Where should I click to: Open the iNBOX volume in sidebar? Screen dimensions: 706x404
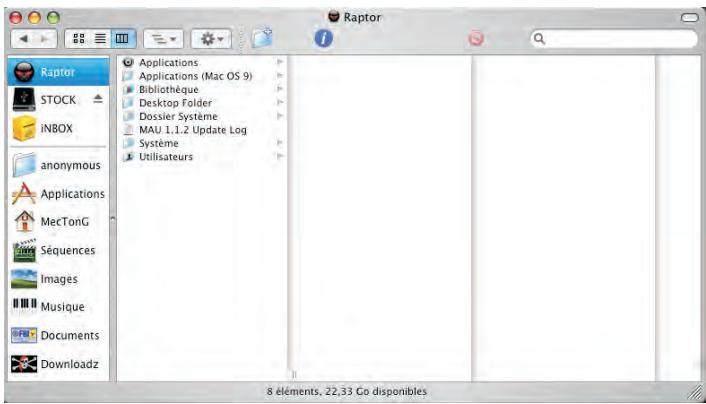[x=58, y=128]
